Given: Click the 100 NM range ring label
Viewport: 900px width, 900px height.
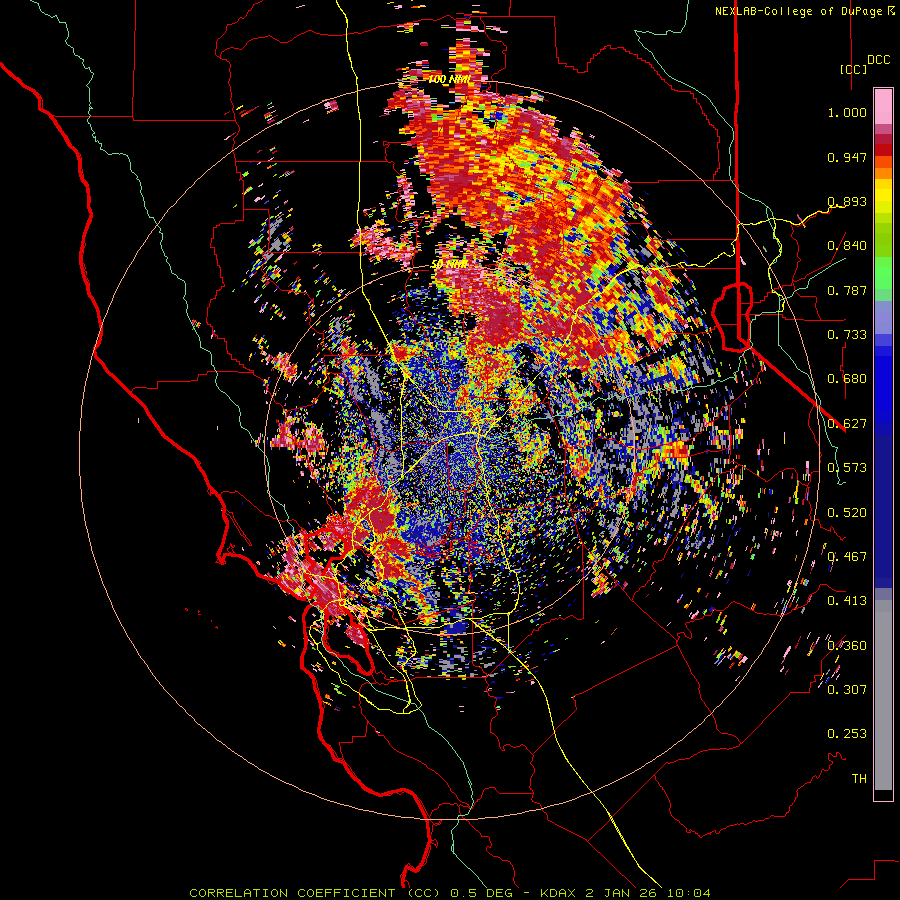Looking at the screenshot, I should pos(449,79).
